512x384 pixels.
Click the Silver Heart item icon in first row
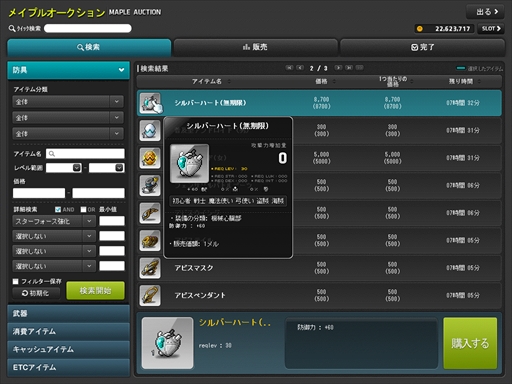coord(150,103)
